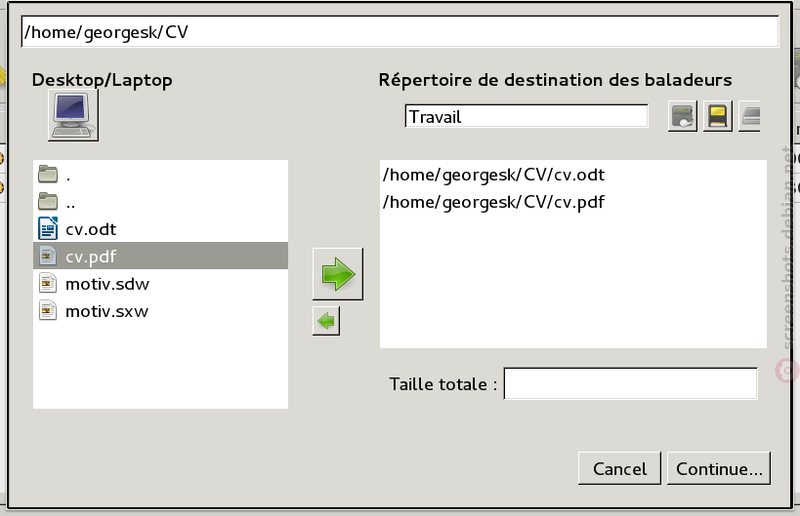Select the media player with earphones icon

coord(683,116)
